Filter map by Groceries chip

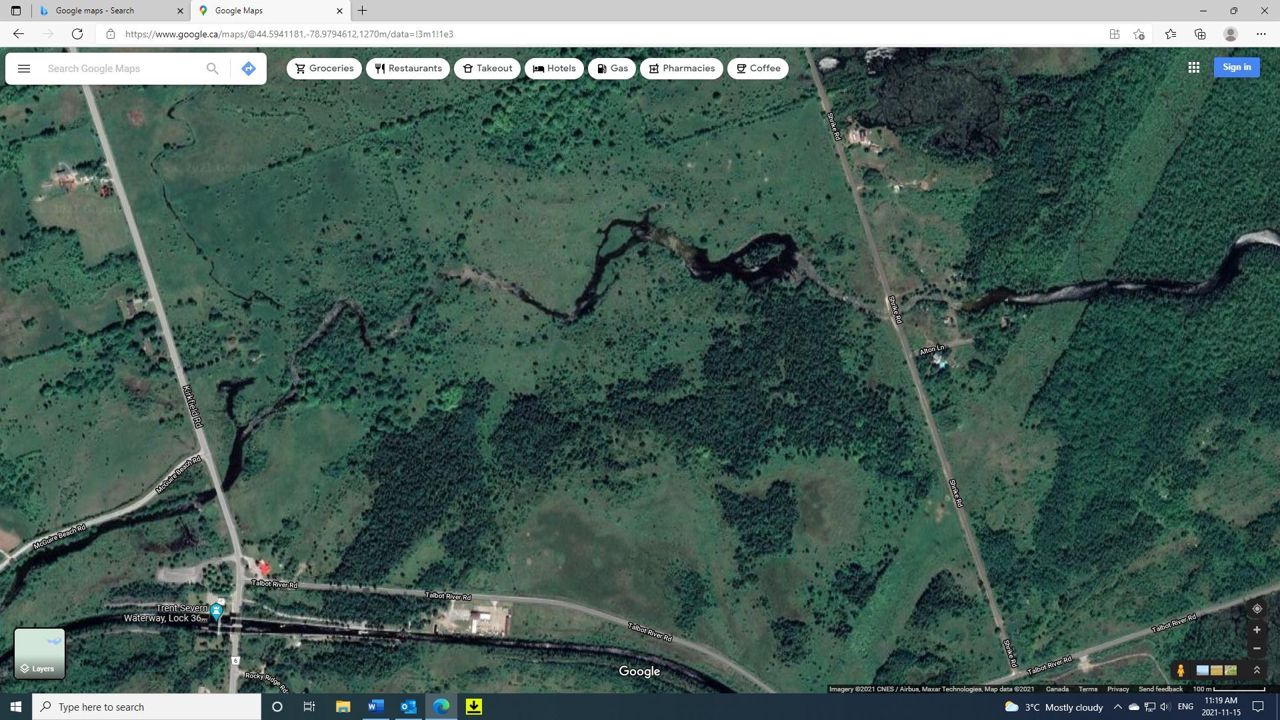(x=324, y=69)
